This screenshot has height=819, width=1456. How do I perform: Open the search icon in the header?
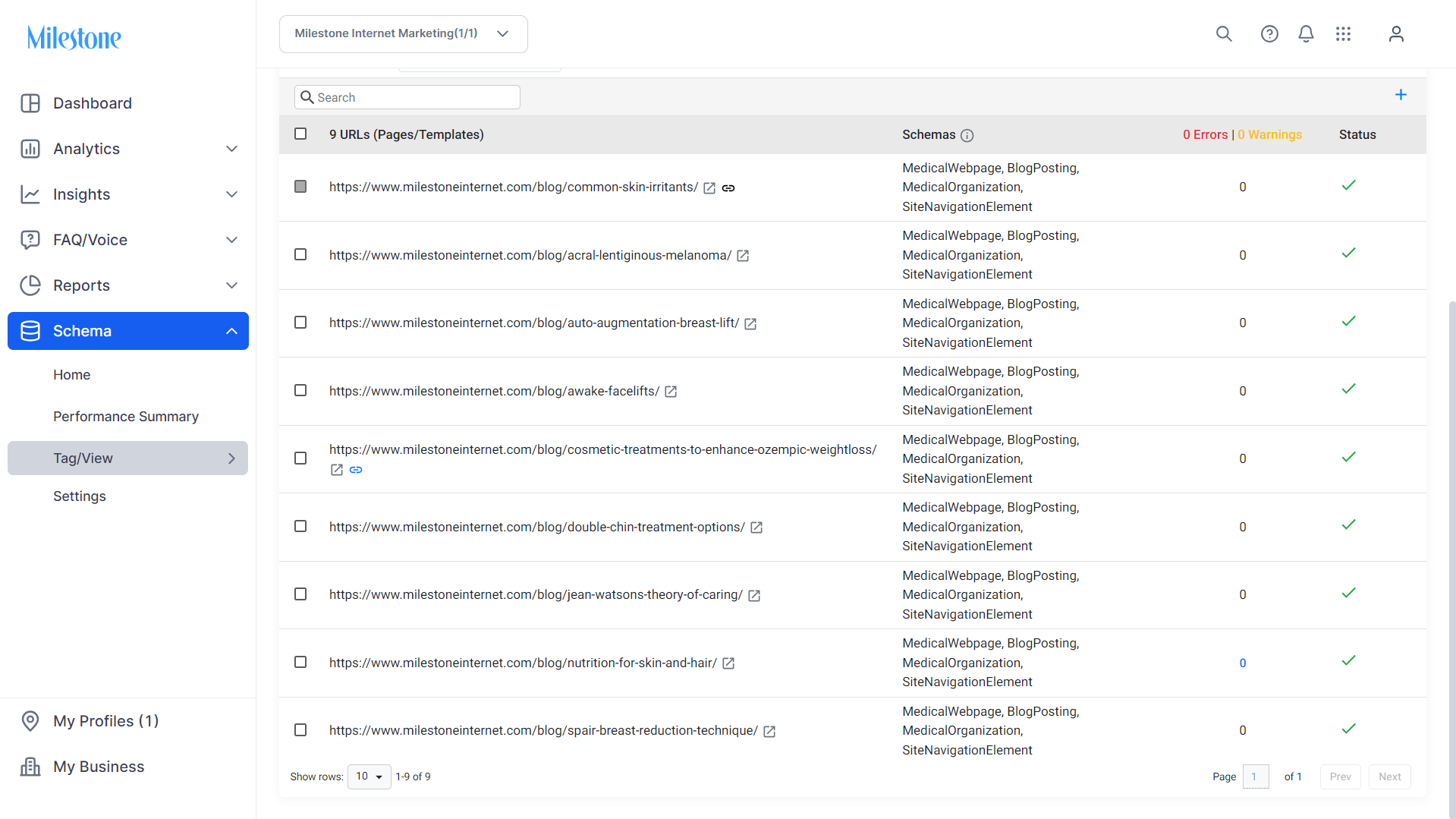1224,33
